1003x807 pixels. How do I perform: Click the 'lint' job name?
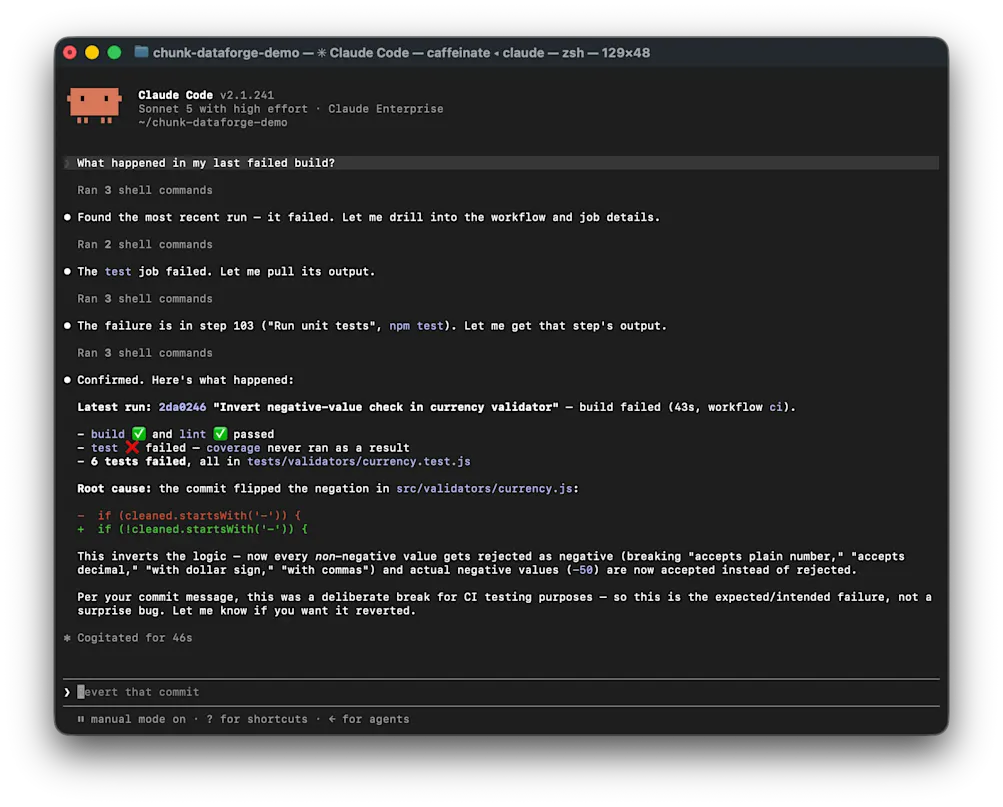(x=193, y=434)
